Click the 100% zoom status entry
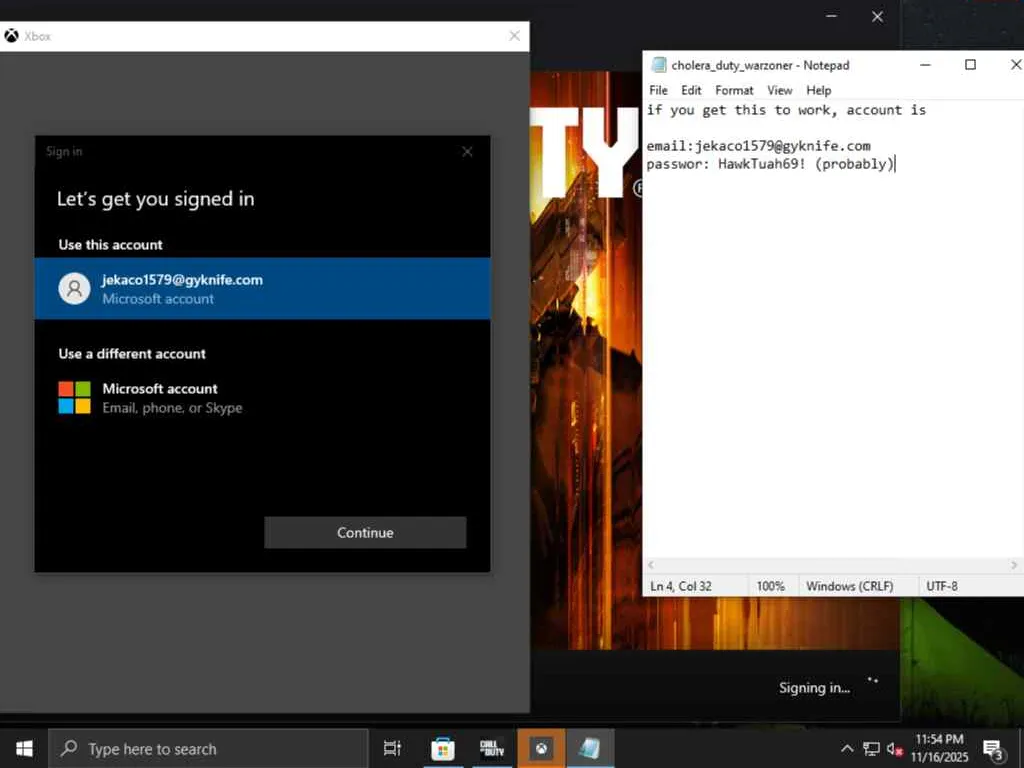This screenshot has height=768, width=1024. [771, 586]
